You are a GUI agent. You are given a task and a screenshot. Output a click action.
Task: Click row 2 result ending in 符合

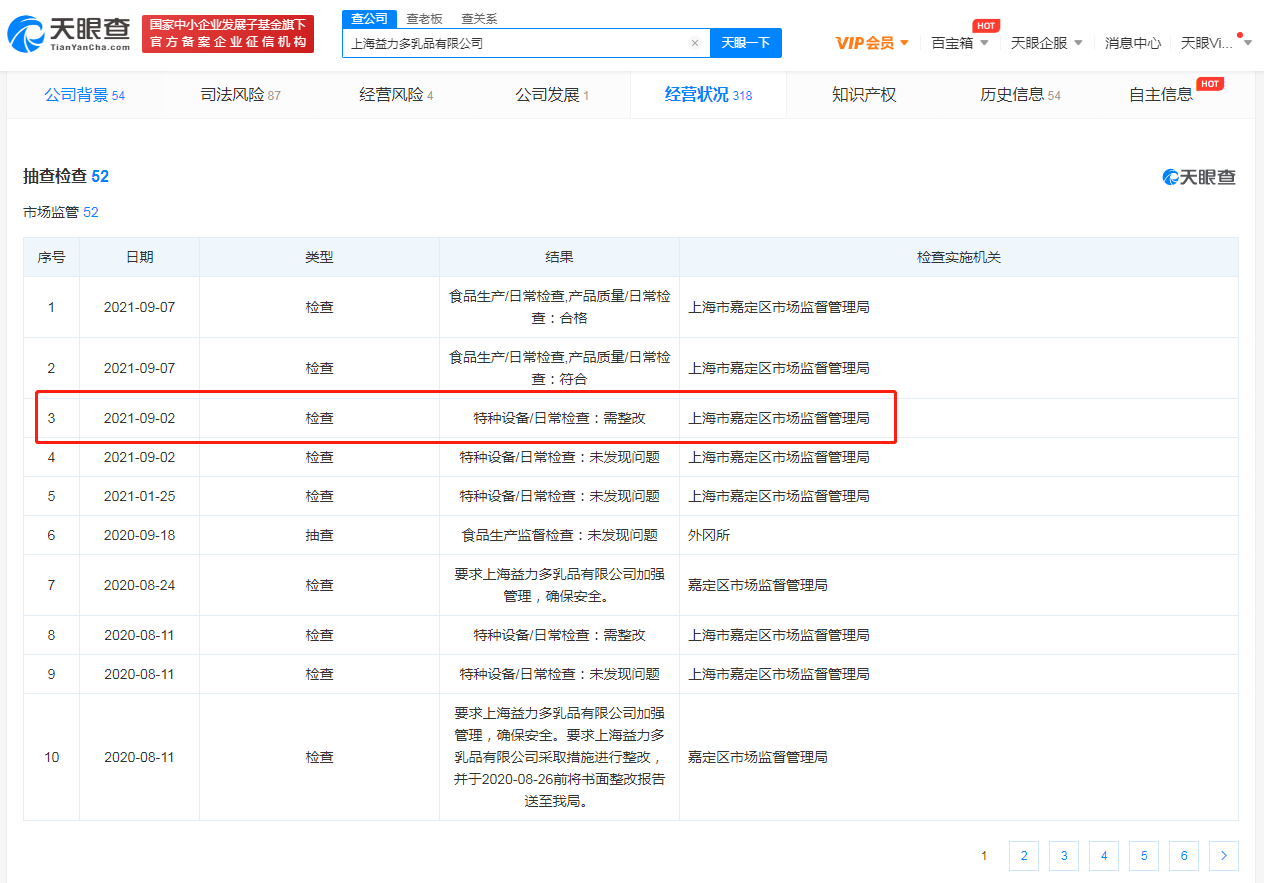pos(560,368)
